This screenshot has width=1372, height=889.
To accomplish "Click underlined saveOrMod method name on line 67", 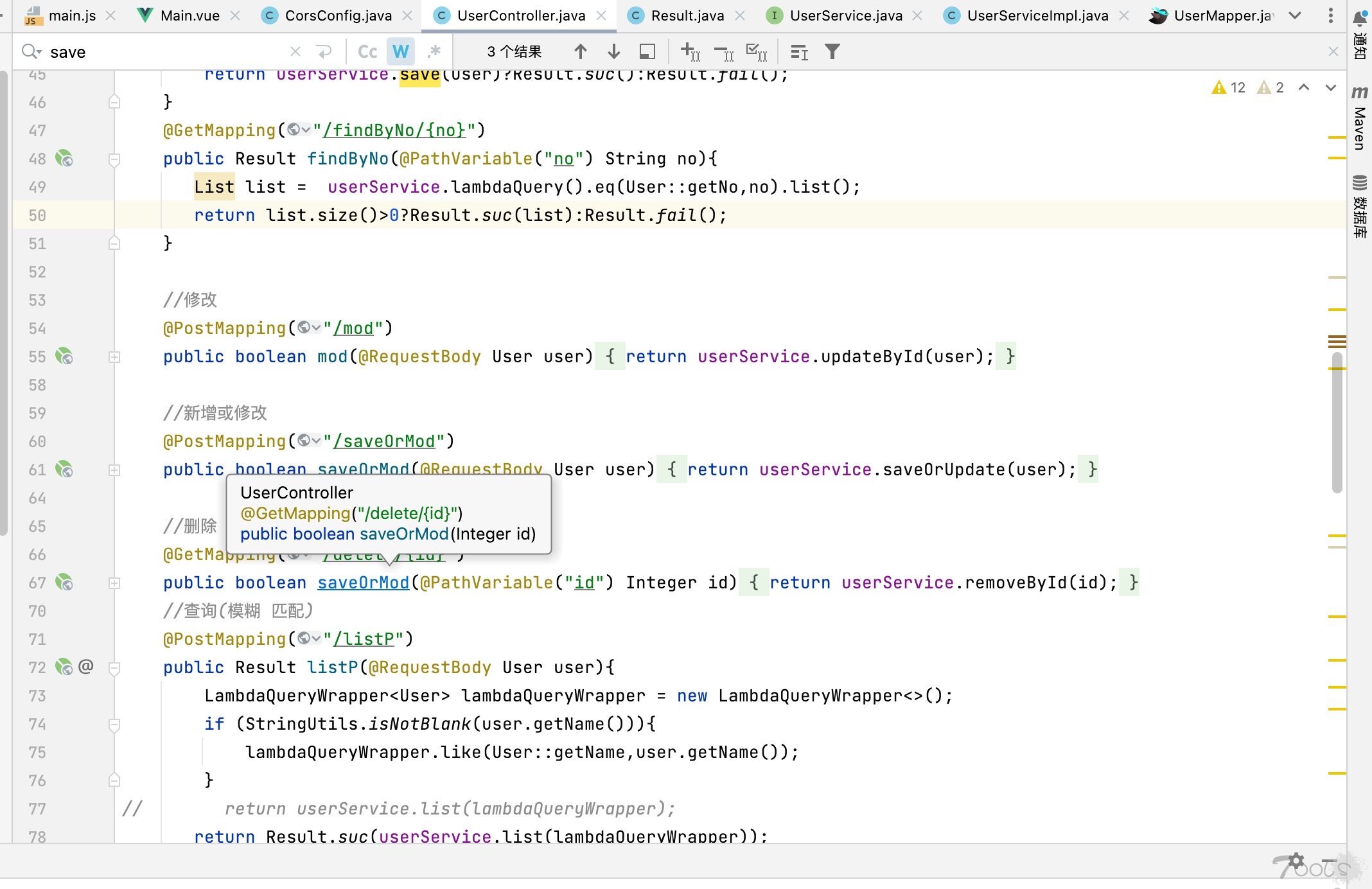I will (x=364, y=583).
